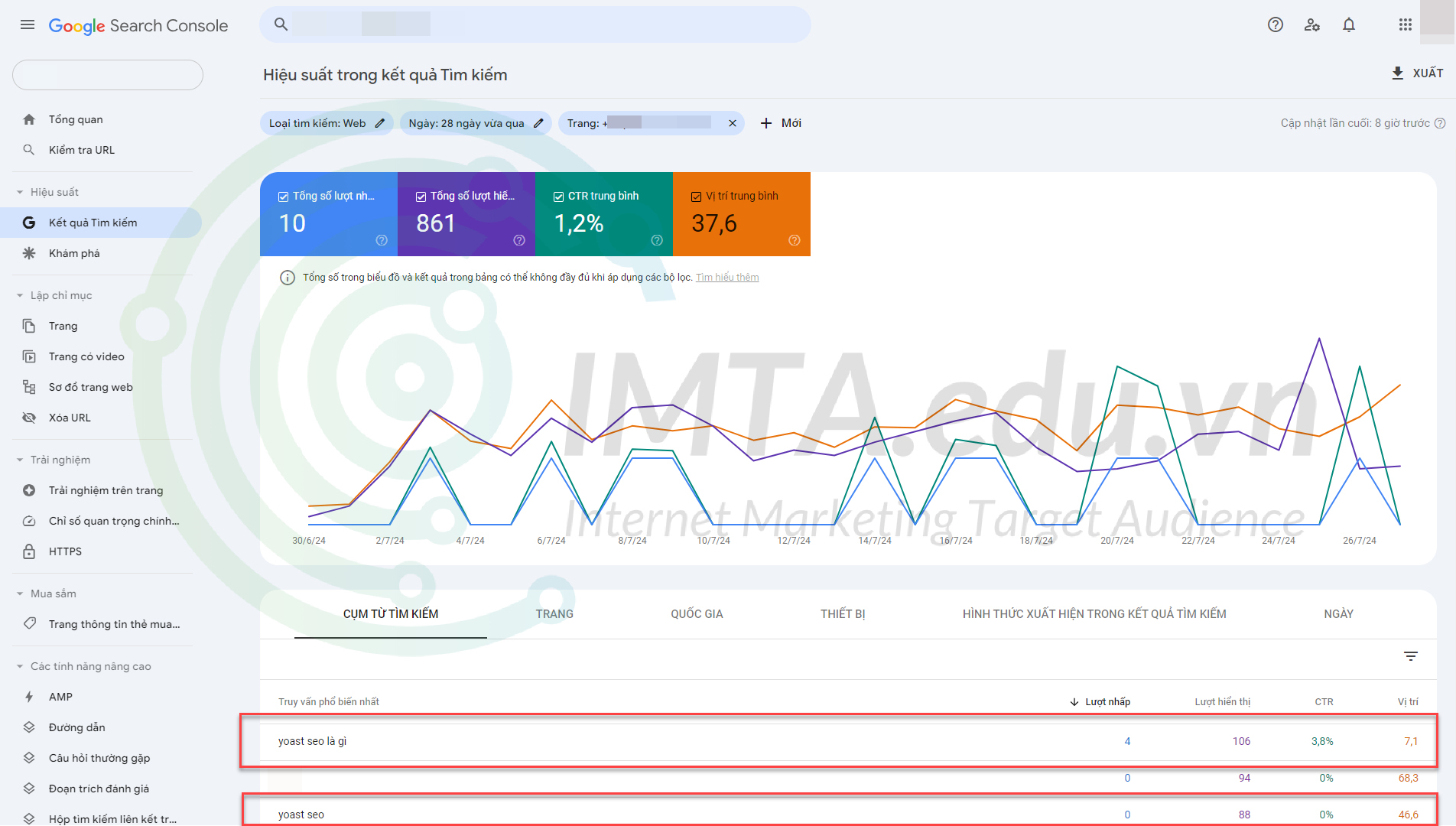Open the notifications bell
This screenshot has width=1456, height=826.
[x=1349, y=24]
